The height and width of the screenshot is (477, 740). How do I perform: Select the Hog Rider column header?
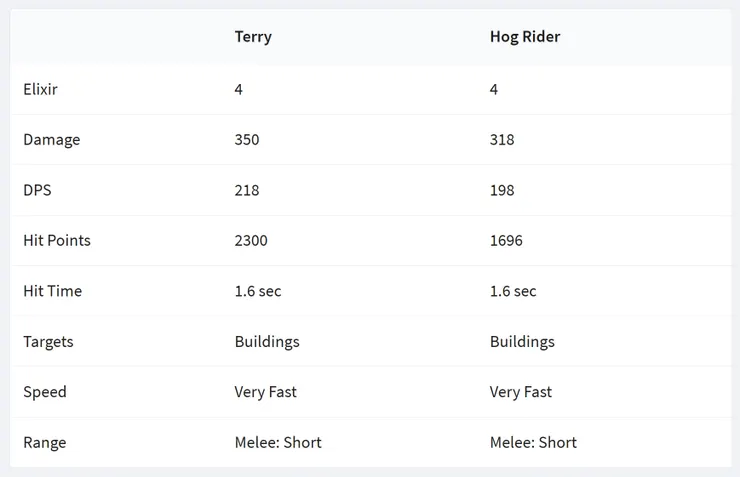[524, 37]
